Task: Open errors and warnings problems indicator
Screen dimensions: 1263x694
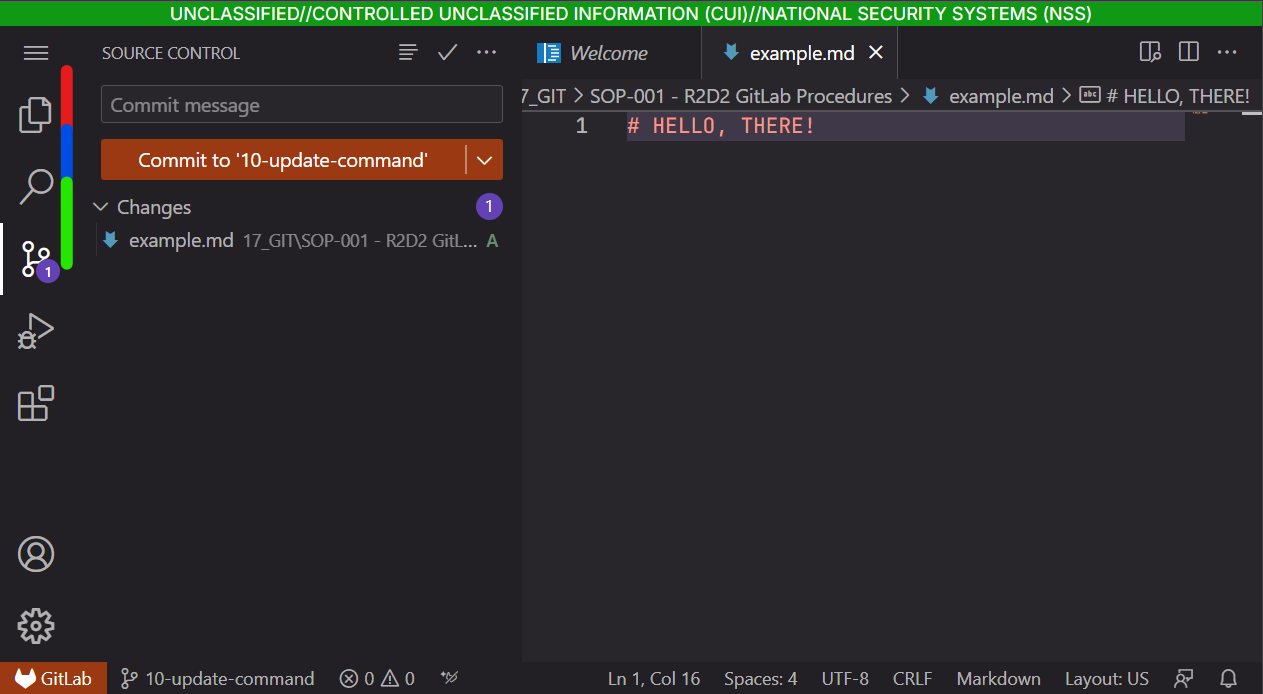Action: (x=377, y=679)
